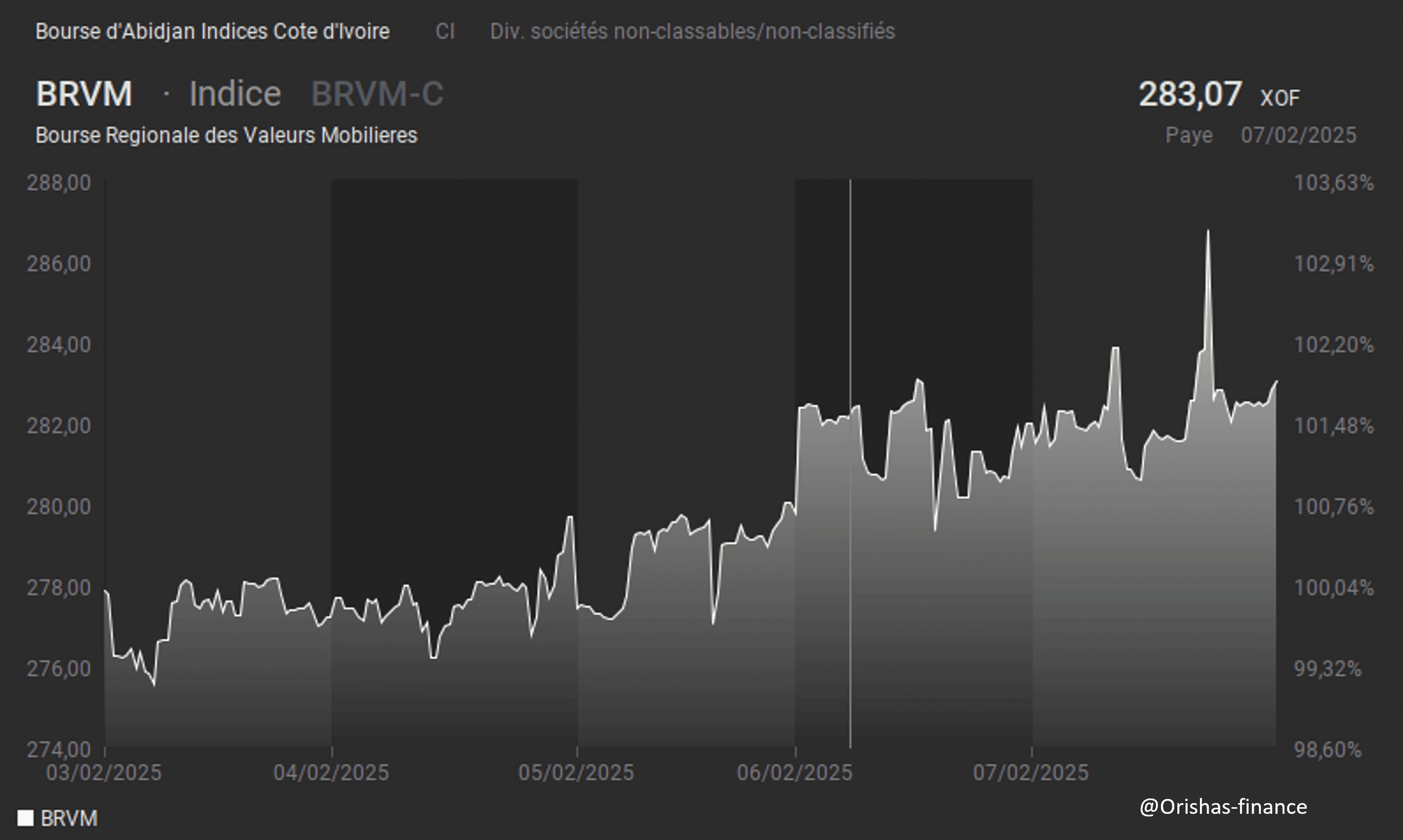Click the 'CI' country code label

point(445,31)
